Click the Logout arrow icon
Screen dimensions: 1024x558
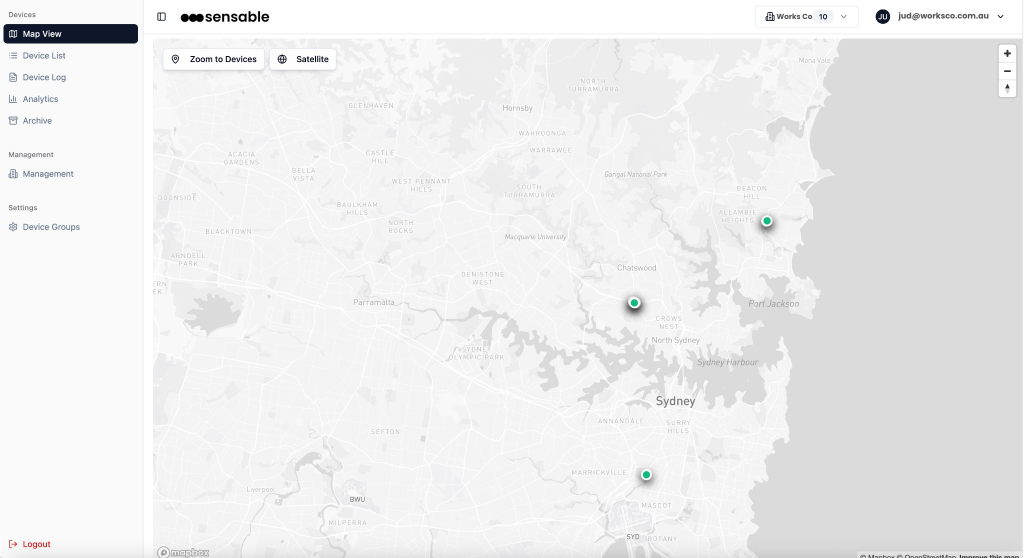coord(13,544)
